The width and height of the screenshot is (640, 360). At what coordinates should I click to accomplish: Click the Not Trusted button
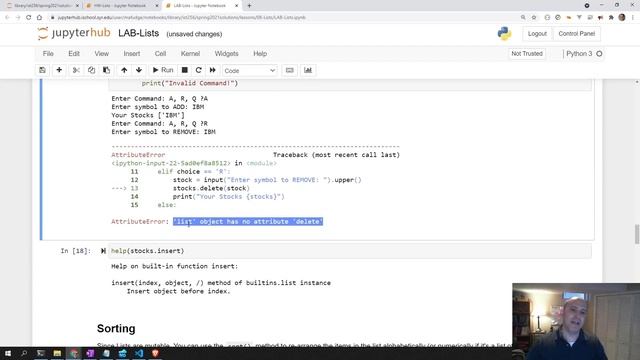pos(527,53)
